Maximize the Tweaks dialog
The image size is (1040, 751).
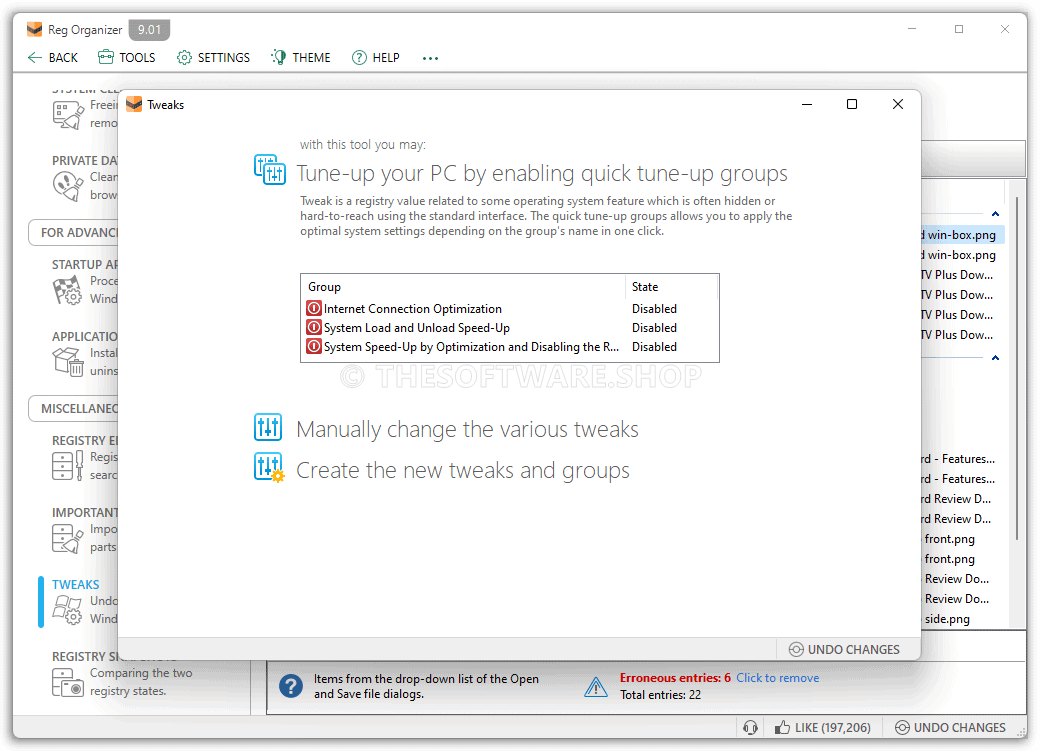point(852,104)
